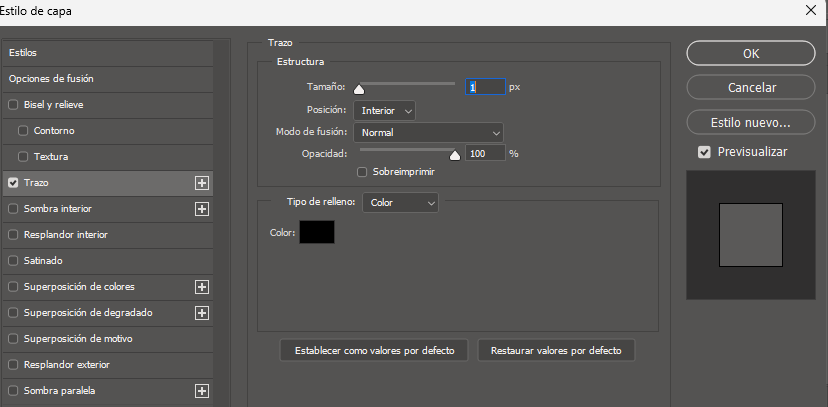
Task: Open the black stroke Color swatch
Action: [x=317, y=232]
